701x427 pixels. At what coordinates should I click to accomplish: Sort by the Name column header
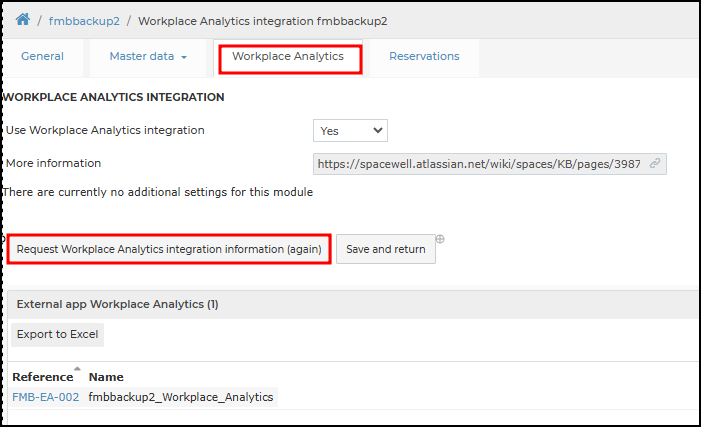point(106,377)
